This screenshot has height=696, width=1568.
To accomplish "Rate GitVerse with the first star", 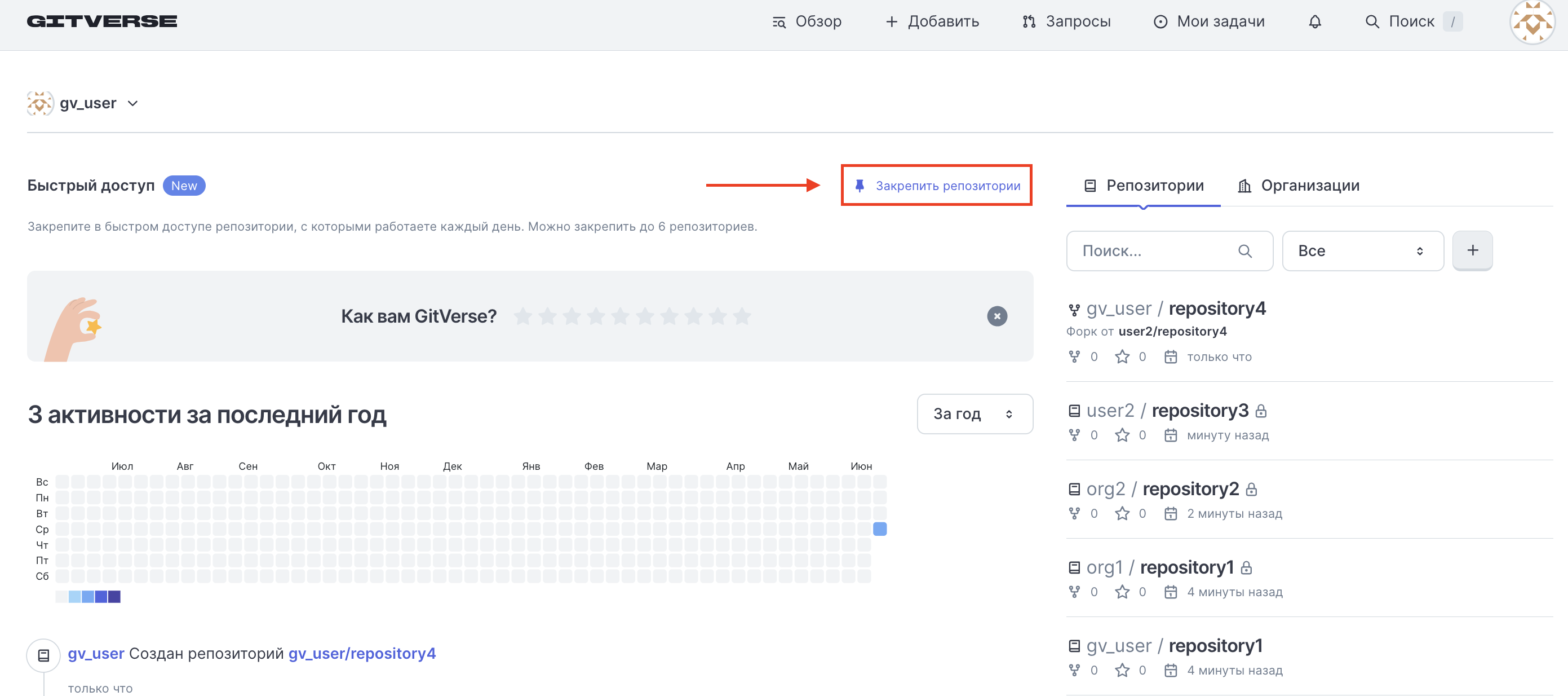I will tap(523, 316).
